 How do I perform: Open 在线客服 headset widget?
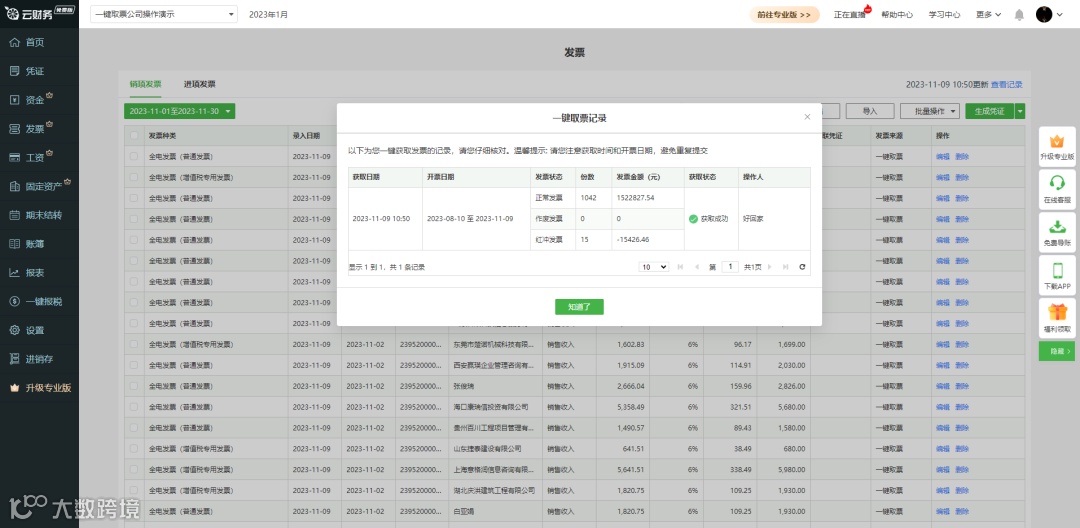1057,190
